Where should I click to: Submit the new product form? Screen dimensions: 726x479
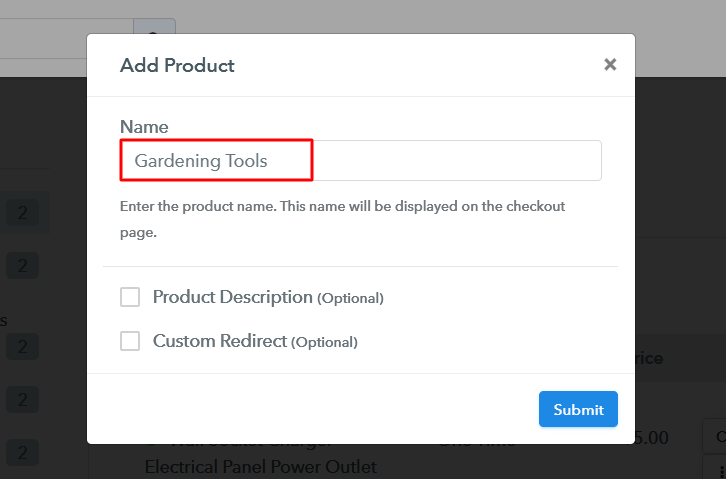pyautogui.click(x=578, y=409)
